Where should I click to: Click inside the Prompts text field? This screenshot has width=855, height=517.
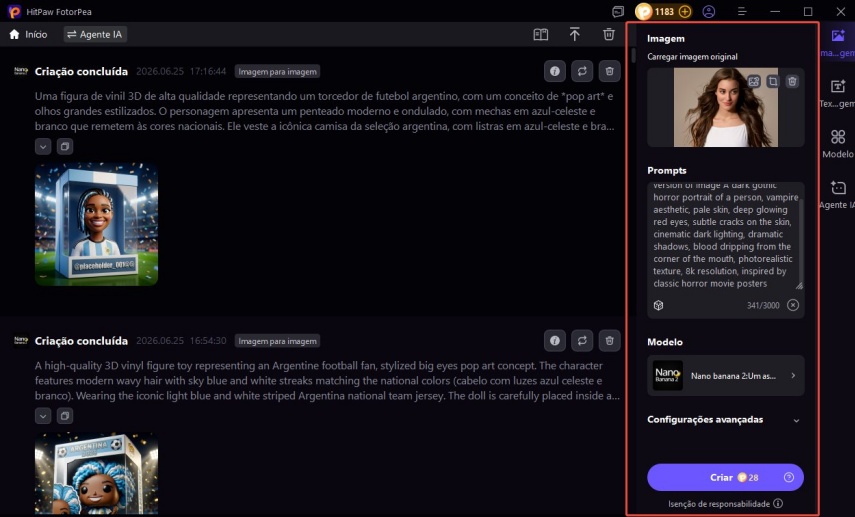pos(725,236)
